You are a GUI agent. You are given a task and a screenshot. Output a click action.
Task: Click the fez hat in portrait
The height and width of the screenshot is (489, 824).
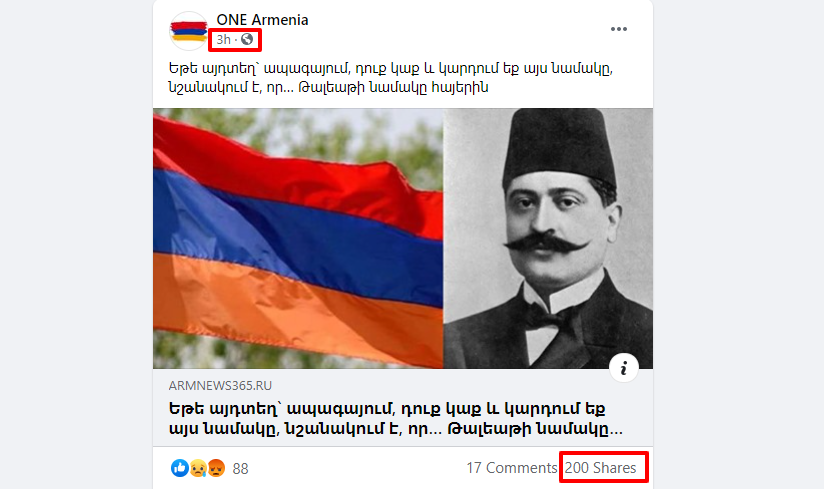[559, 147]
